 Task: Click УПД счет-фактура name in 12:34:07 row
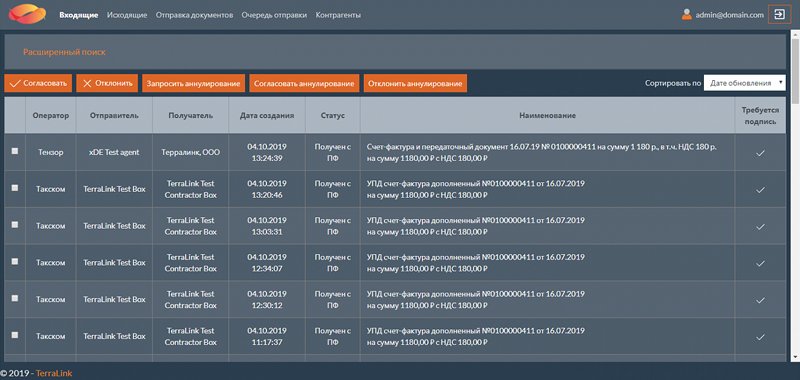476,263
